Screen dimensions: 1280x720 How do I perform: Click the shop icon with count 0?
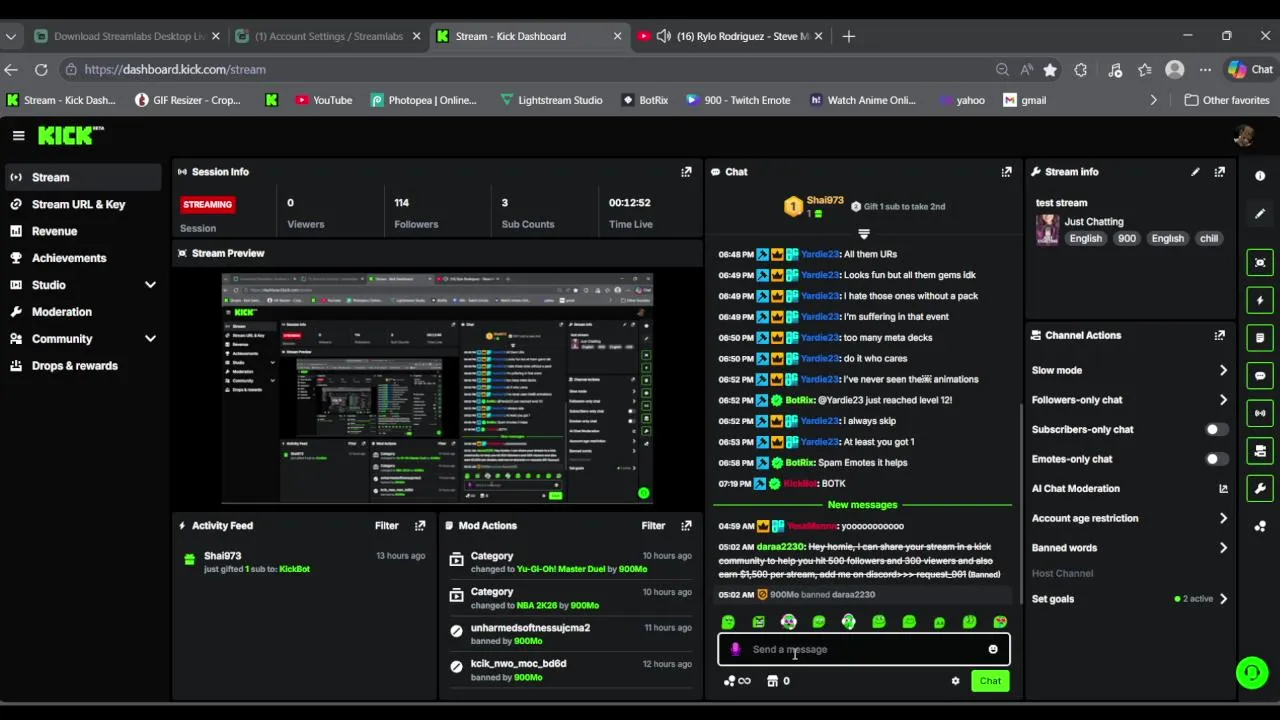[778, 681]
